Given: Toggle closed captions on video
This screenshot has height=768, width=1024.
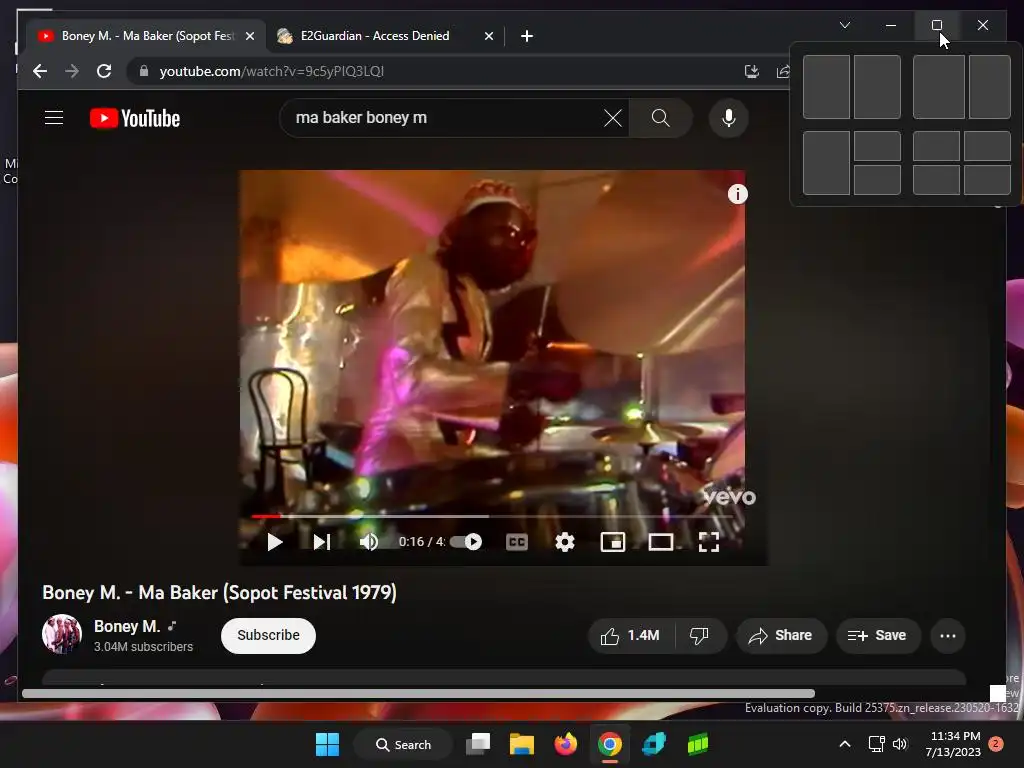Looking at the screenshot, I should 517,542.
